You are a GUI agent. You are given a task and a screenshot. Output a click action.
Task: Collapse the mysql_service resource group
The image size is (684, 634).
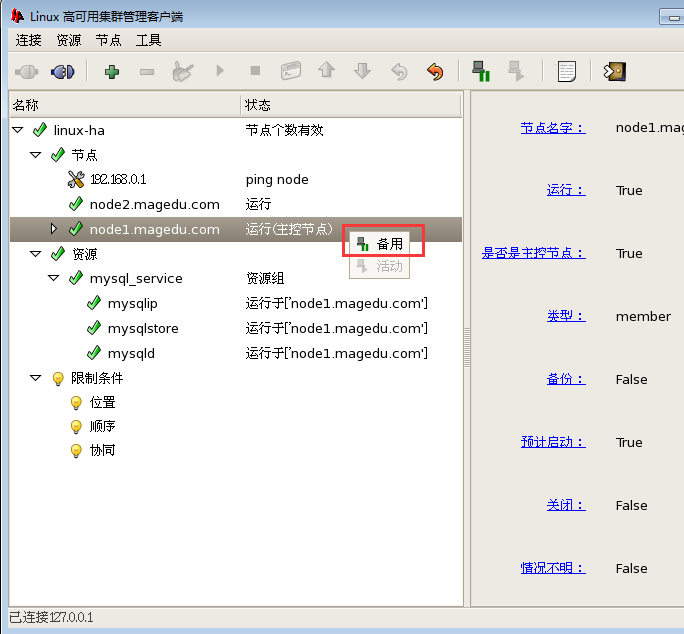point(54,279)
